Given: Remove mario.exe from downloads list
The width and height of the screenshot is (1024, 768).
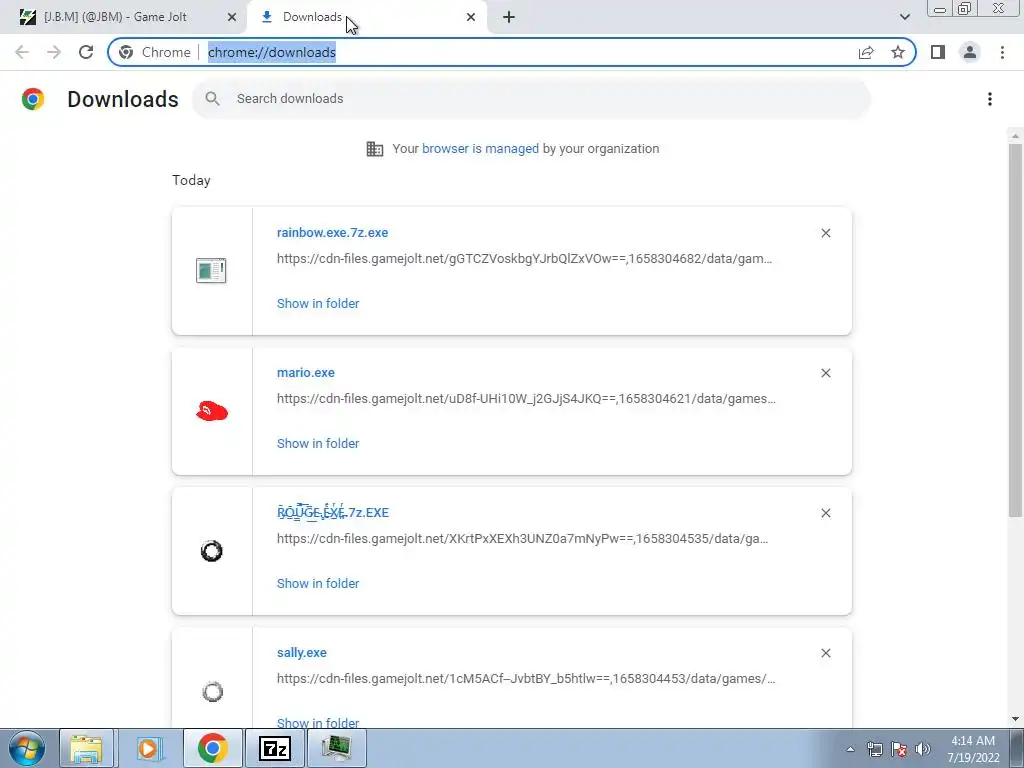Looking at the screenshot, I should (825, 373).
